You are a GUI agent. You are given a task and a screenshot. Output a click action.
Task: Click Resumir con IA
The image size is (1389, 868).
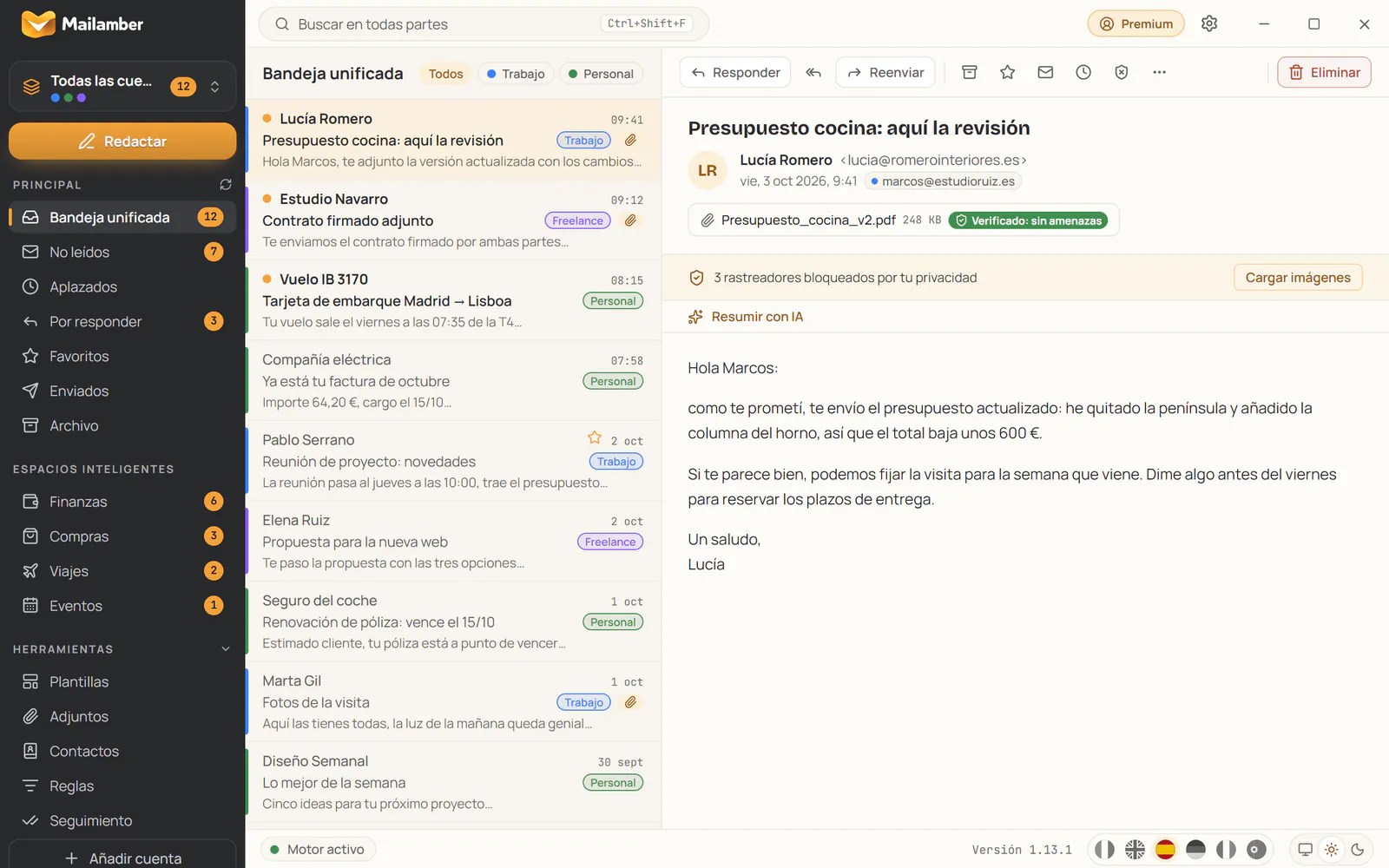[x=746, y=317]
